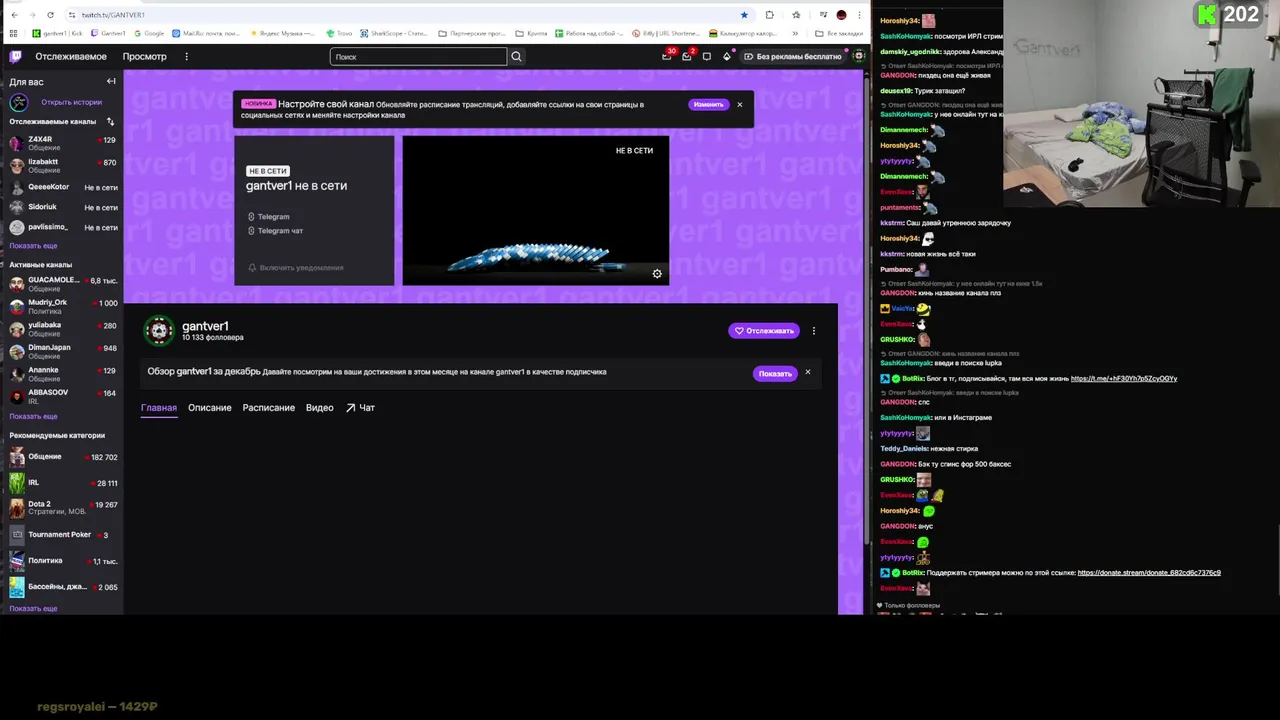Open the t.me link in BotRix chat message

[x=1123, y=379]
